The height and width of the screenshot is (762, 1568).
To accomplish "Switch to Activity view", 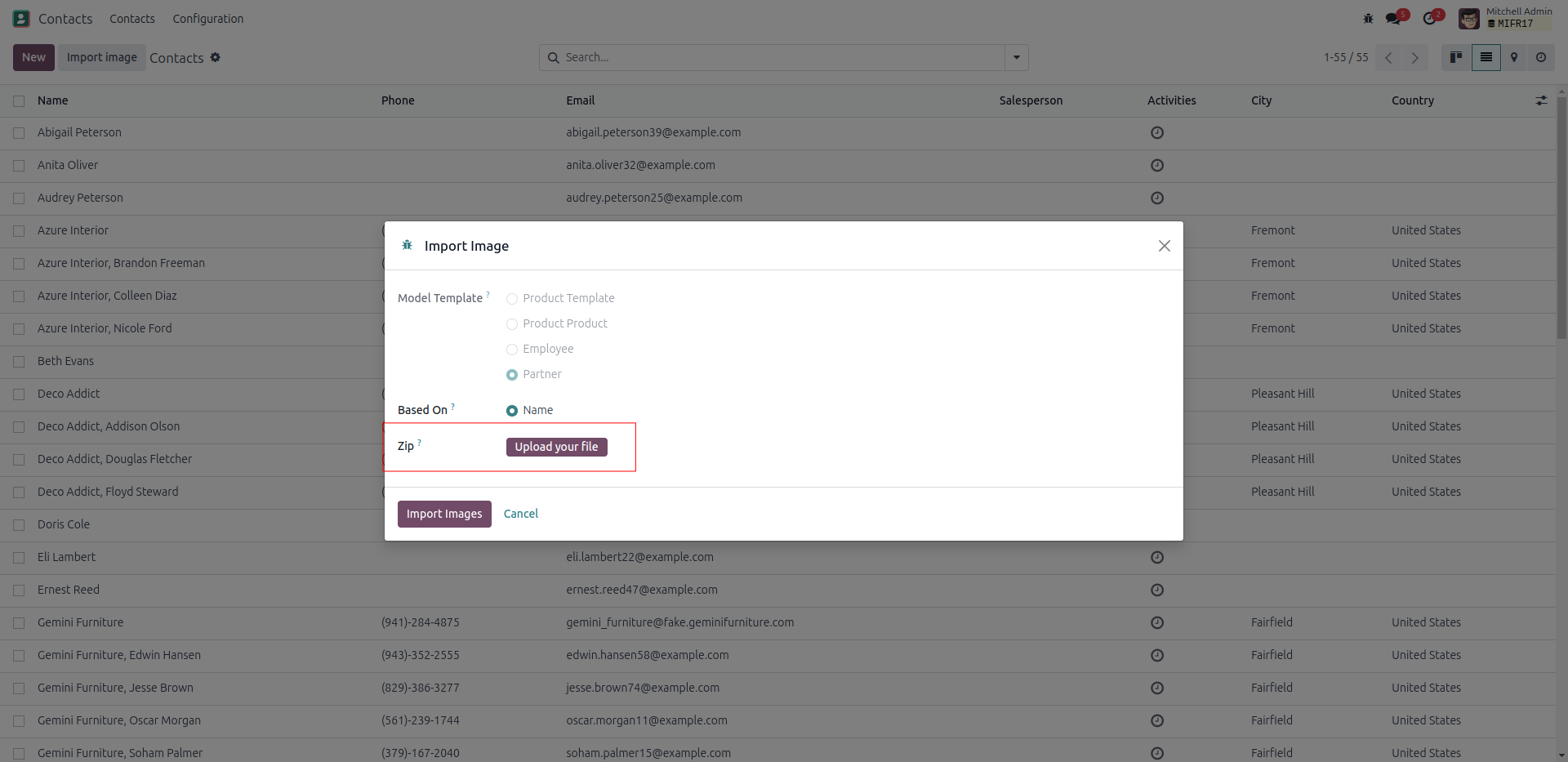I will tap(1541, 57).
